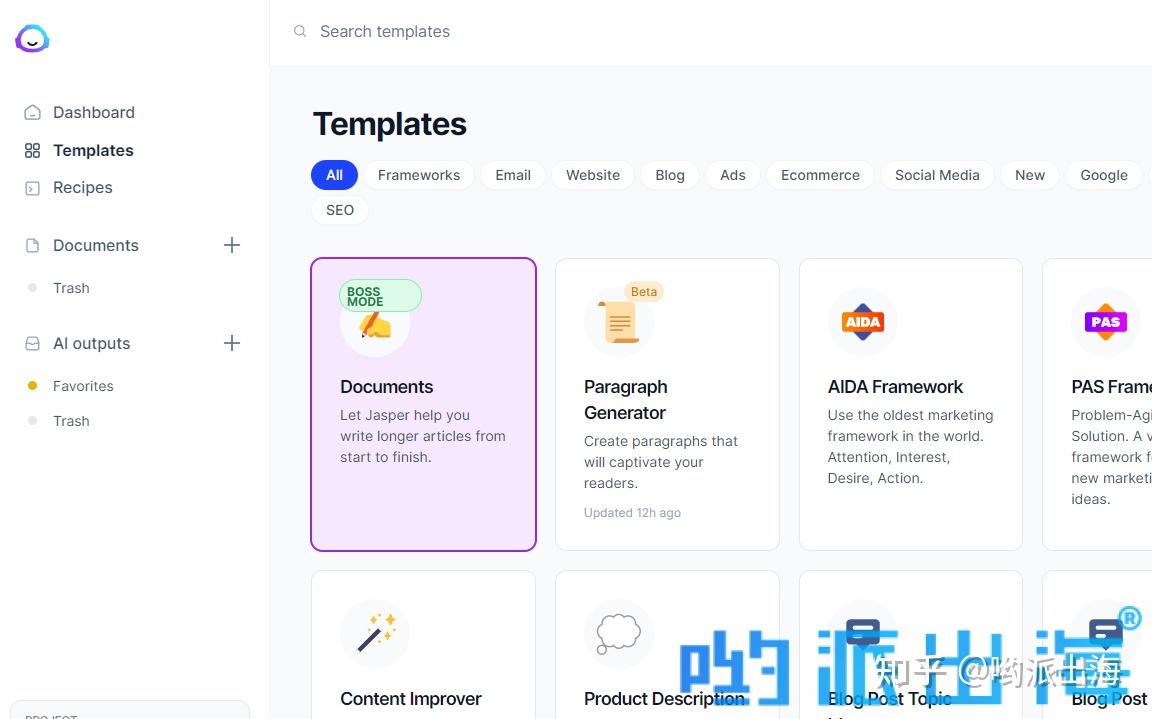Click the AI outputs inbox icon
The image size is (1152, 719).
[x=32, y=344]
